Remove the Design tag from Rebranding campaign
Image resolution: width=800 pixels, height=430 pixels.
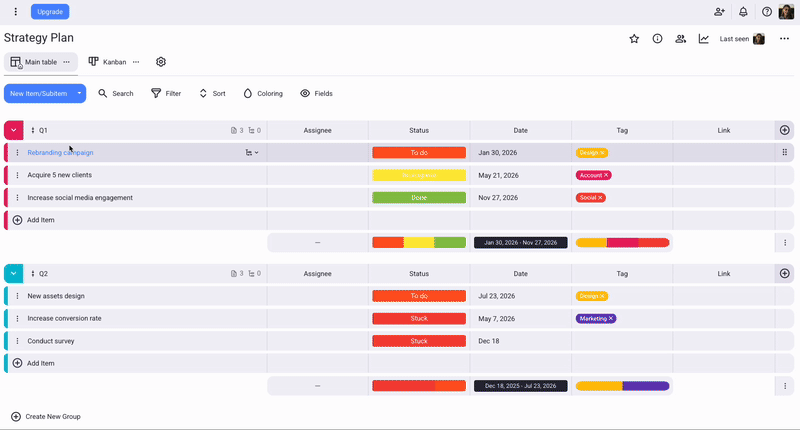coord(602,153)
